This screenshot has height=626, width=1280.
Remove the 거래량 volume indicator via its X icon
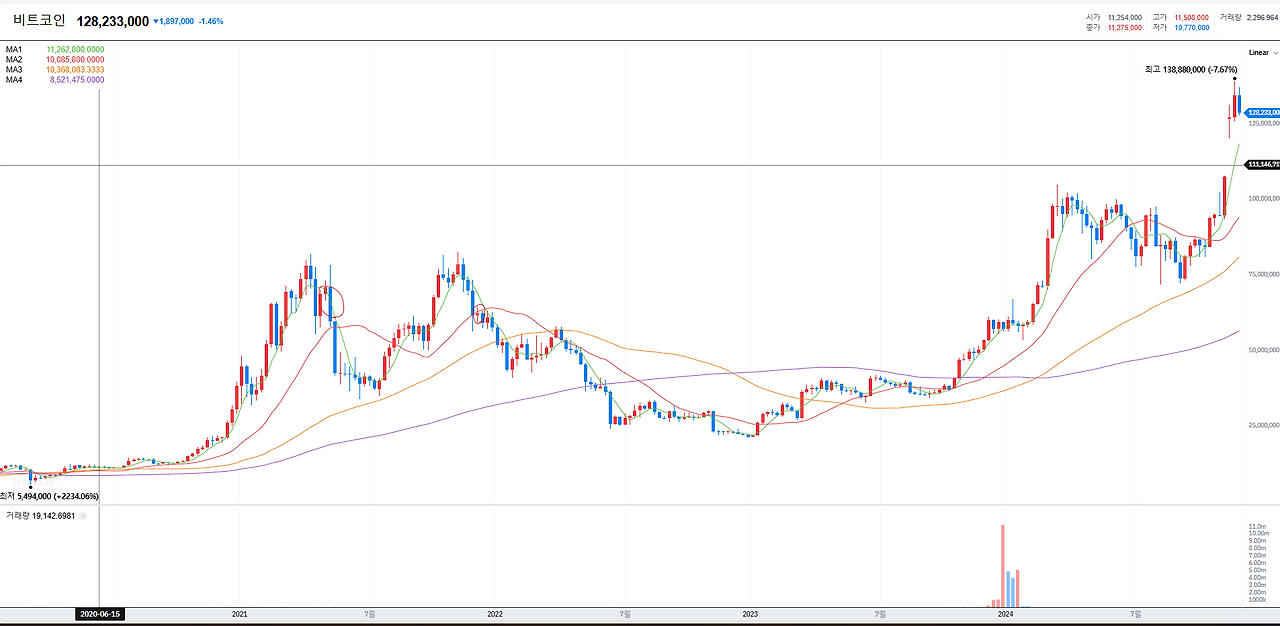(x=83, y=515)
